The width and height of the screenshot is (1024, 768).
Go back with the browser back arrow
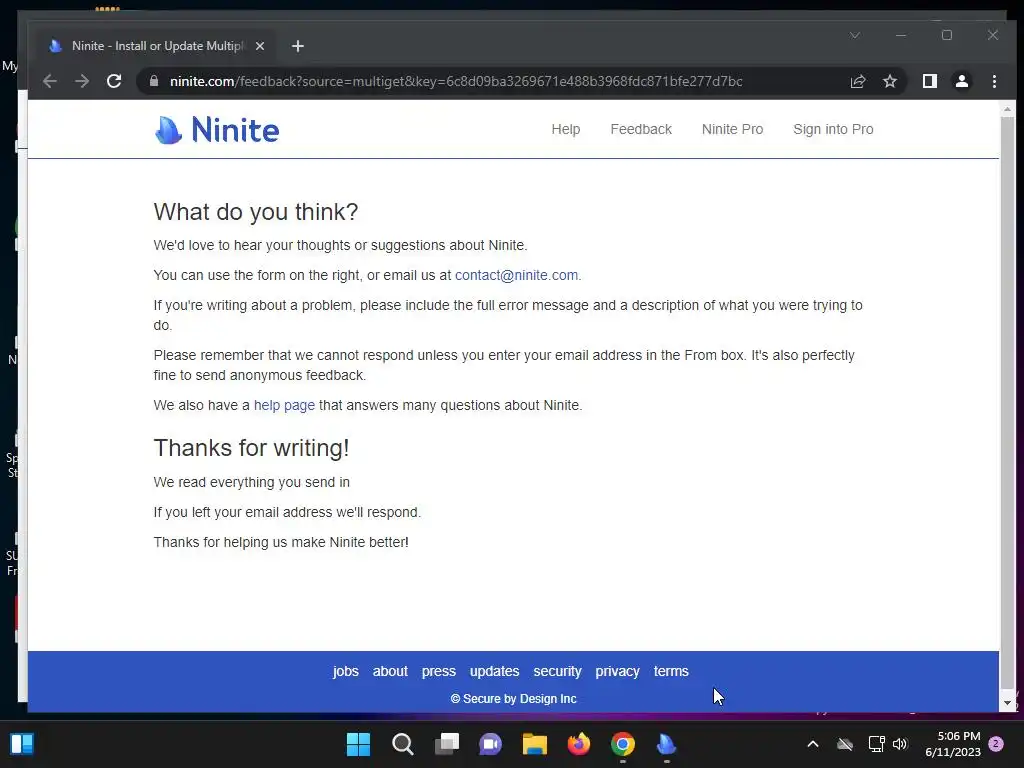(50, 81)
